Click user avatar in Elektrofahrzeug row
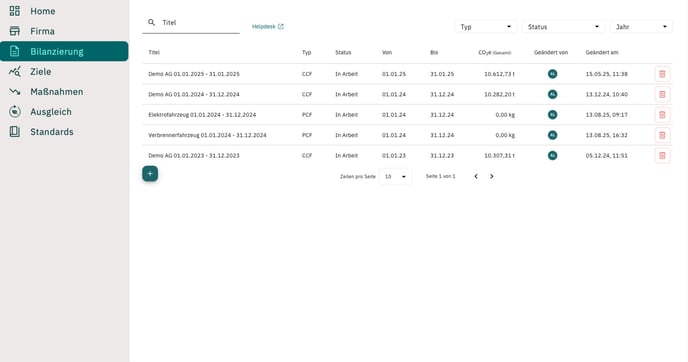 (x=552, y=115)
